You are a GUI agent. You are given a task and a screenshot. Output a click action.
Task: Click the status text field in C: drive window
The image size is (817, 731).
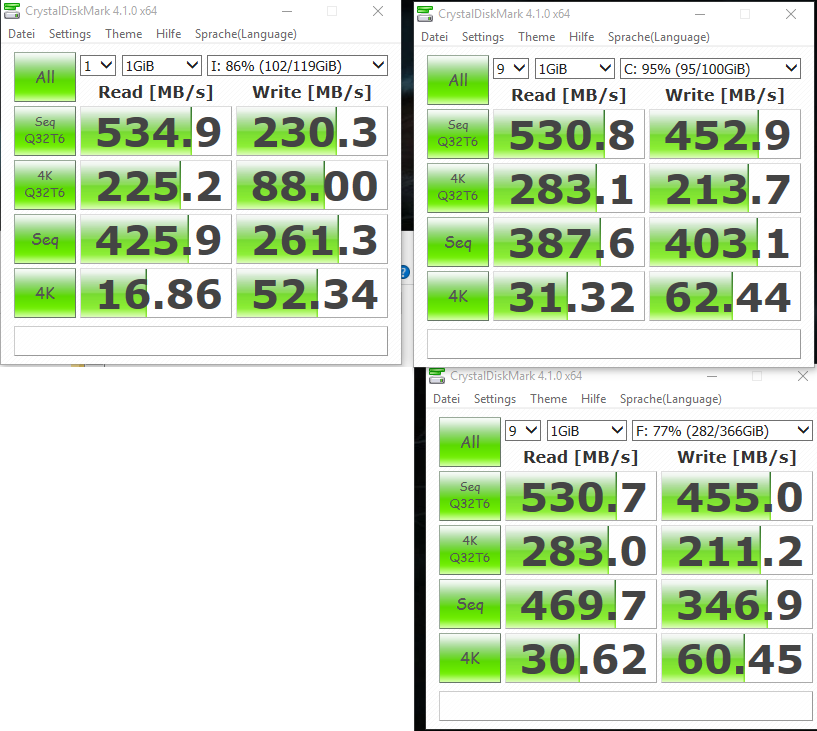pos(614,344)
